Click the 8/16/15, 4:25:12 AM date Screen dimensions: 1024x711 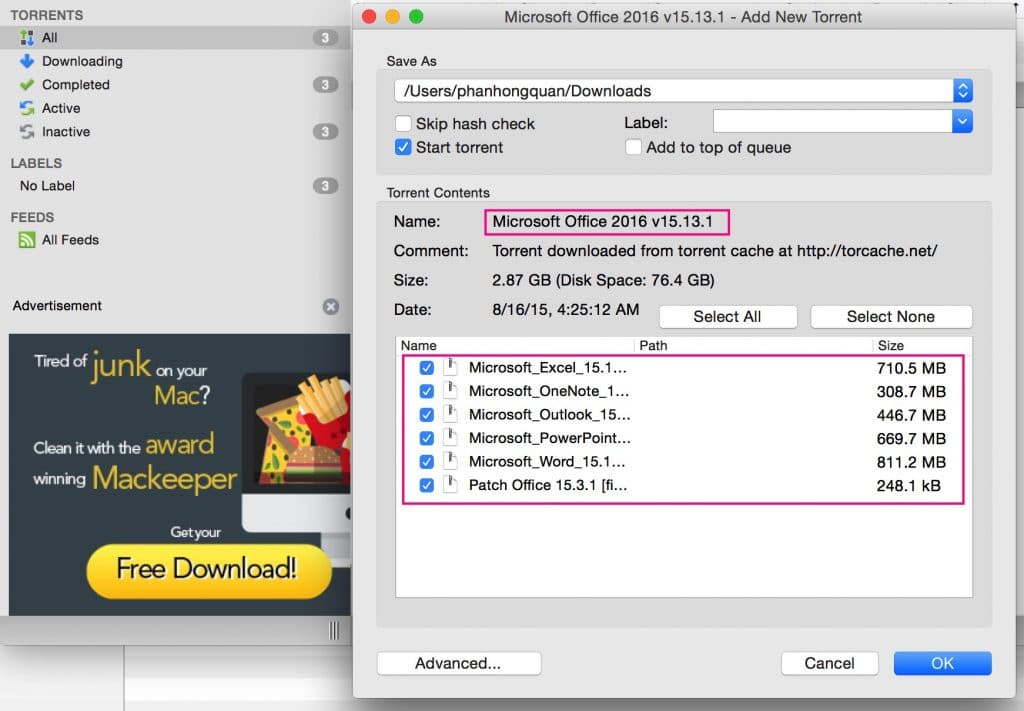[x=566, y=309]
